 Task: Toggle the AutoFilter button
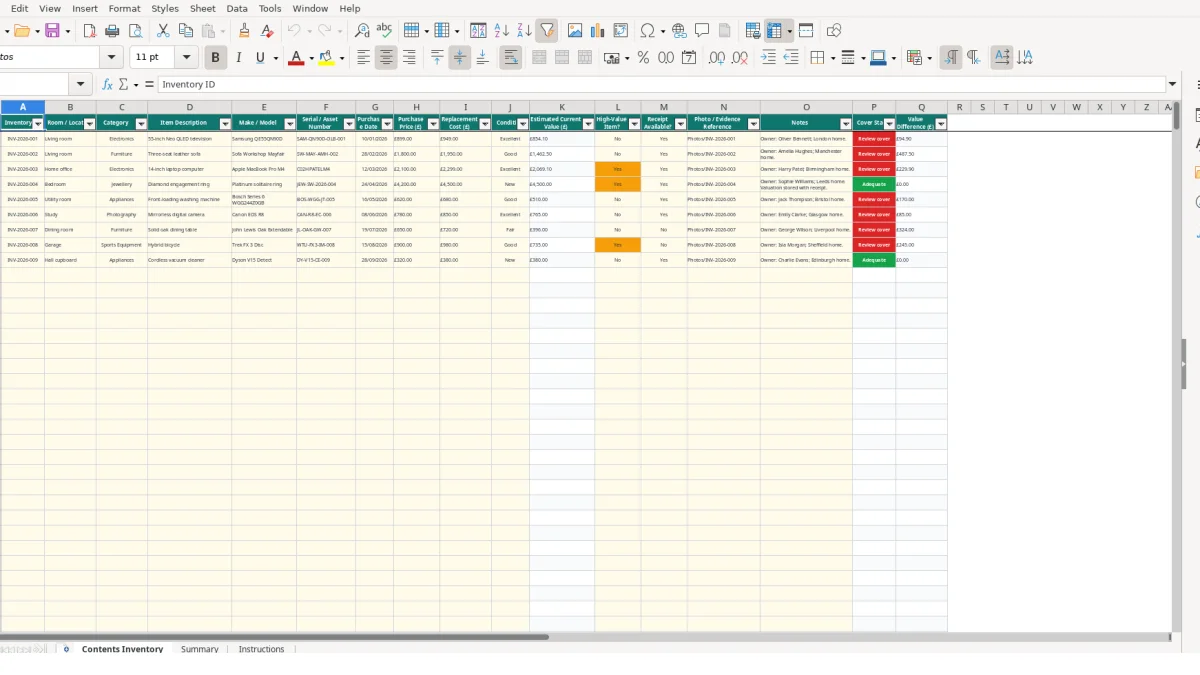click(x=547, y=31)
